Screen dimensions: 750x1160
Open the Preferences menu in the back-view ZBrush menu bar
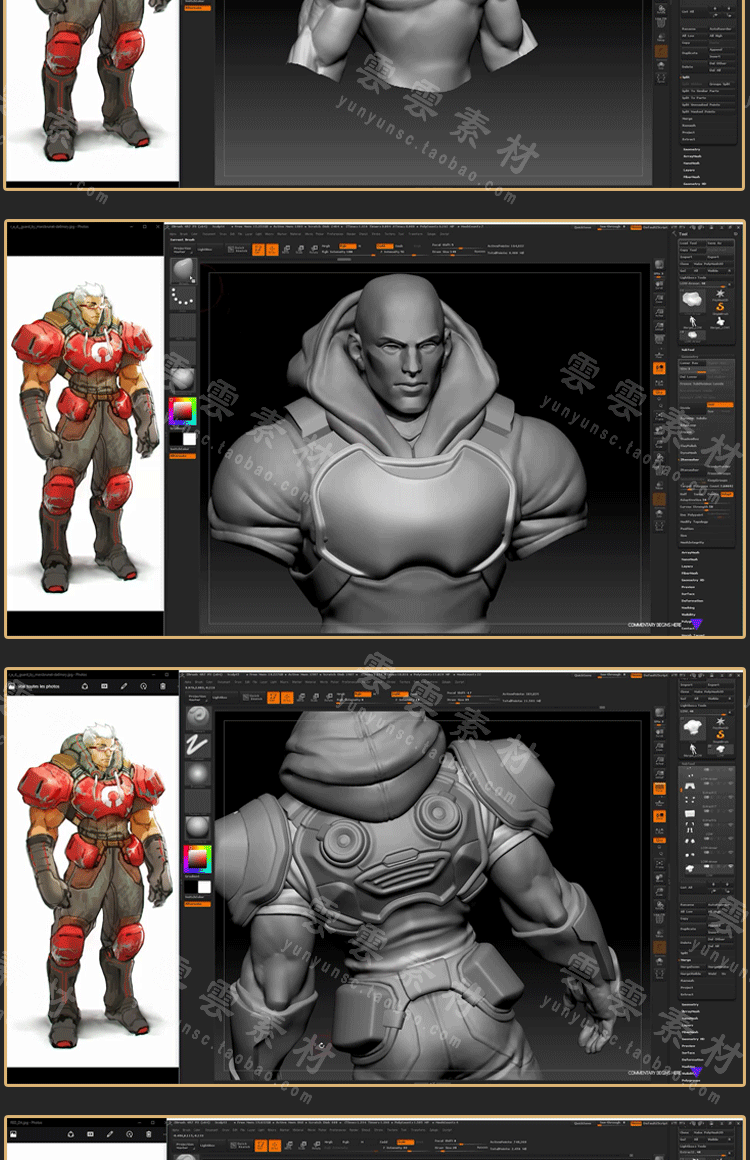pos(350,681)
